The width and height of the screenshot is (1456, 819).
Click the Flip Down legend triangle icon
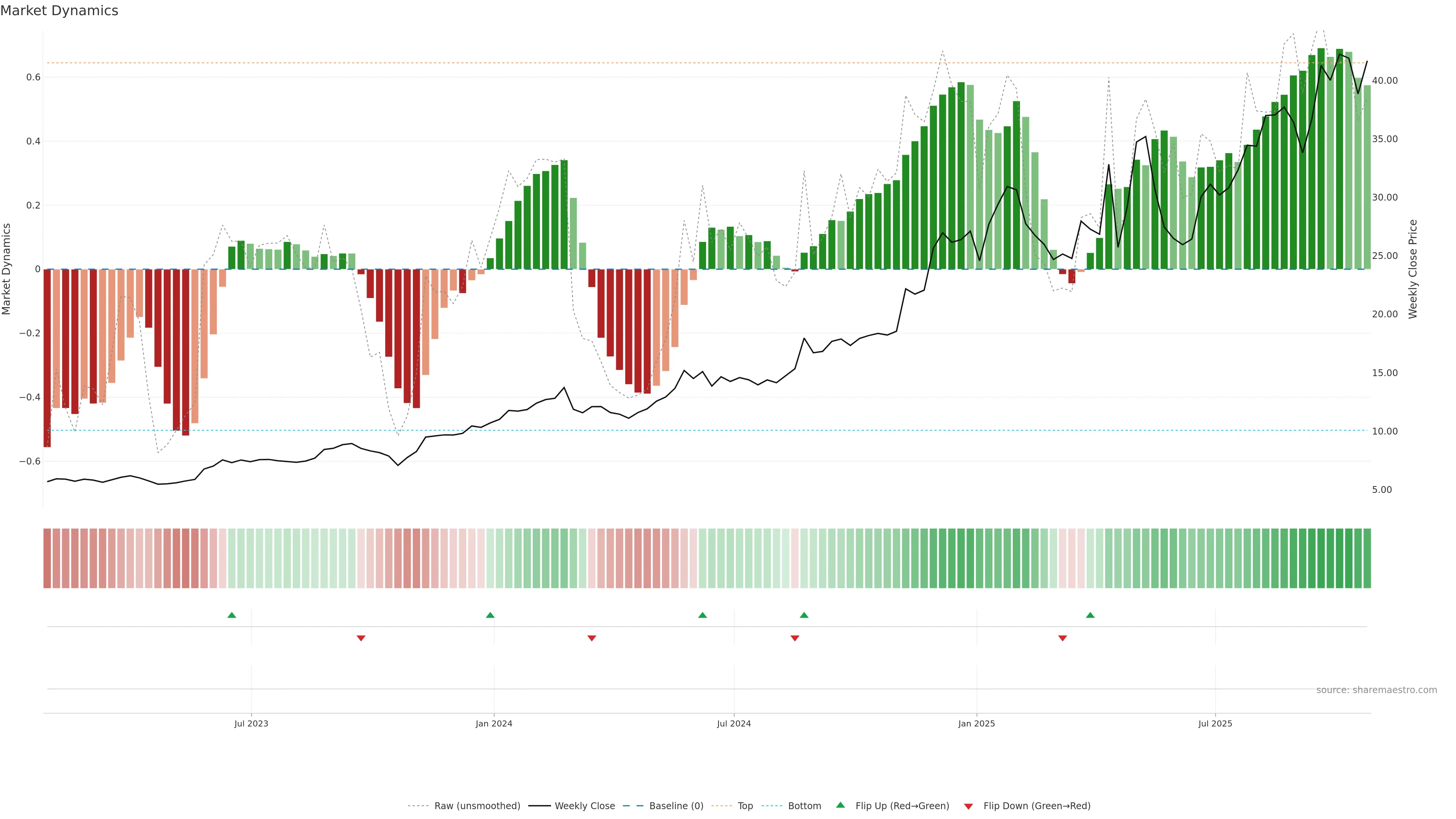pyautogui.click(x=968, y=806)
